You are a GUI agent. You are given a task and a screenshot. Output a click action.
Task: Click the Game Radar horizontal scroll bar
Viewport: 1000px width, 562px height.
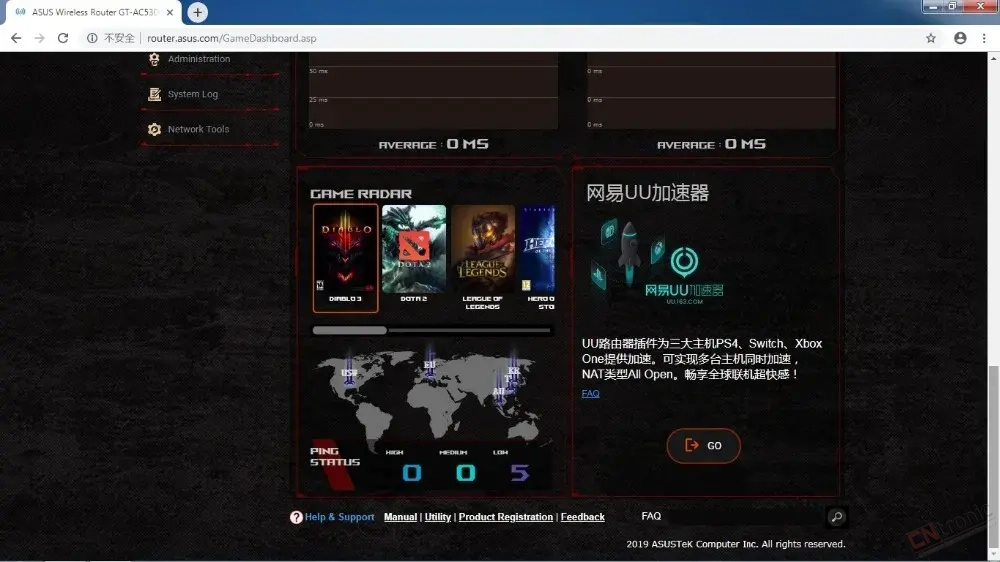[x=432, y=330]
